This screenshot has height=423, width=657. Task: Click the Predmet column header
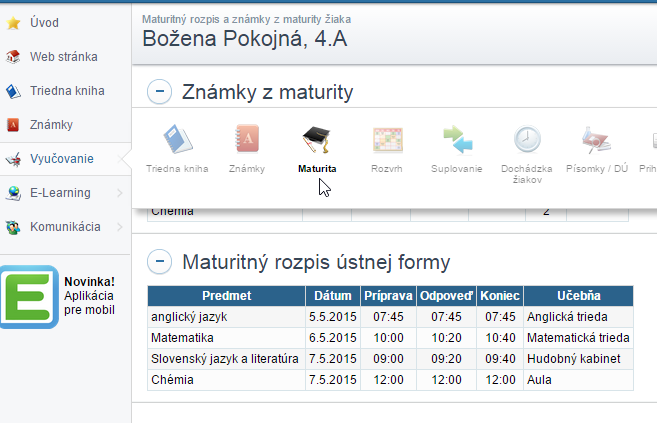tap(226, 296)
